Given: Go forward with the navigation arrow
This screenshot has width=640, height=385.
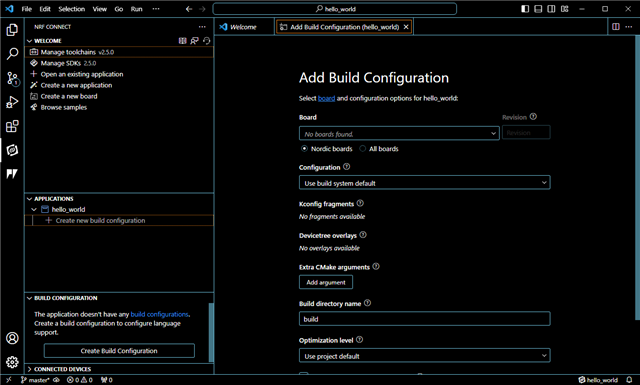Looking at the screenshot, I should coord(202,9).
